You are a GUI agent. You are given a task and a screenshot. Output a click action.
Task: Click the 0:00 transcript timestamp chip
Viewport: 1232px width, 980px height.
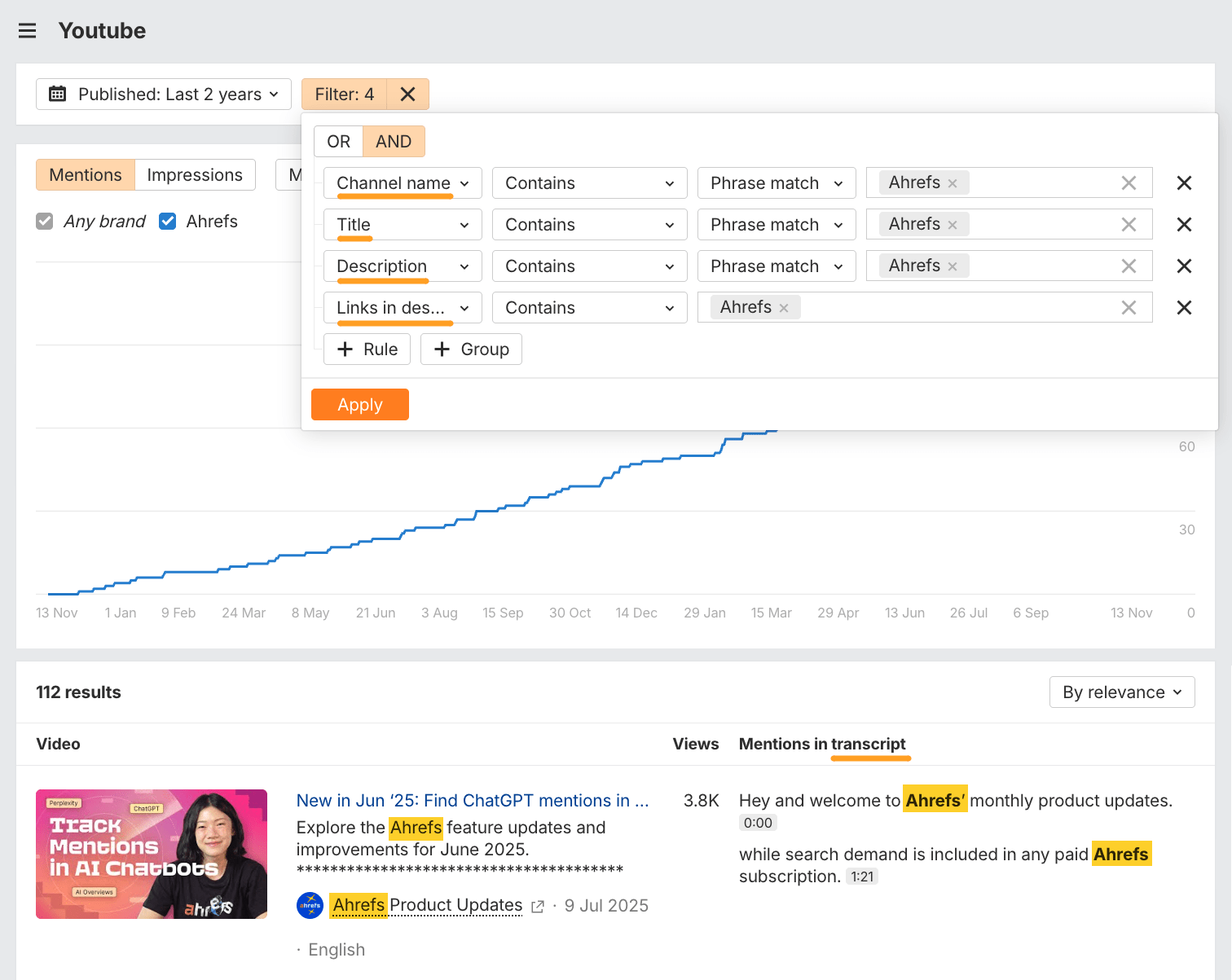pos(758,823)
